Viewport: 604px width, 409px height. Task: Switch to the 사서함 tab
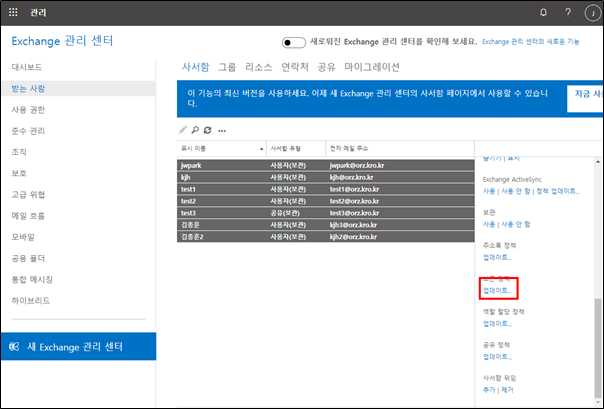tap(196, 67)
